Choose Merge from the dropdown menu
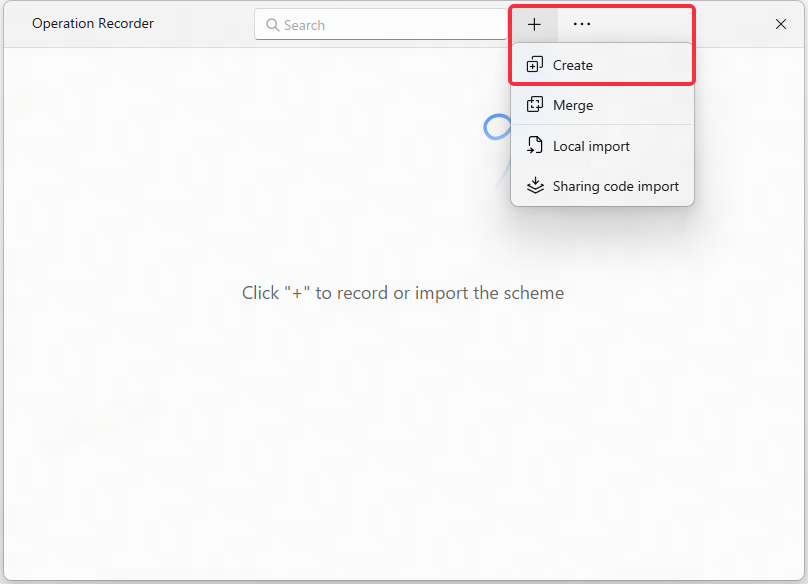The width and height of the screenshot is (808, 584). tap(602, 105)
